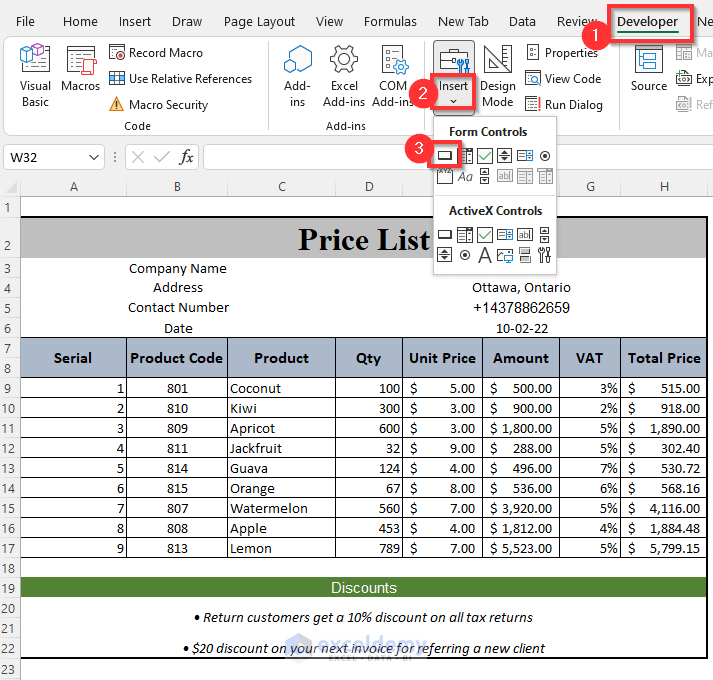The image size is (713, 680).
Task: Open COM Add-ins
Action: tap(393, 76)
